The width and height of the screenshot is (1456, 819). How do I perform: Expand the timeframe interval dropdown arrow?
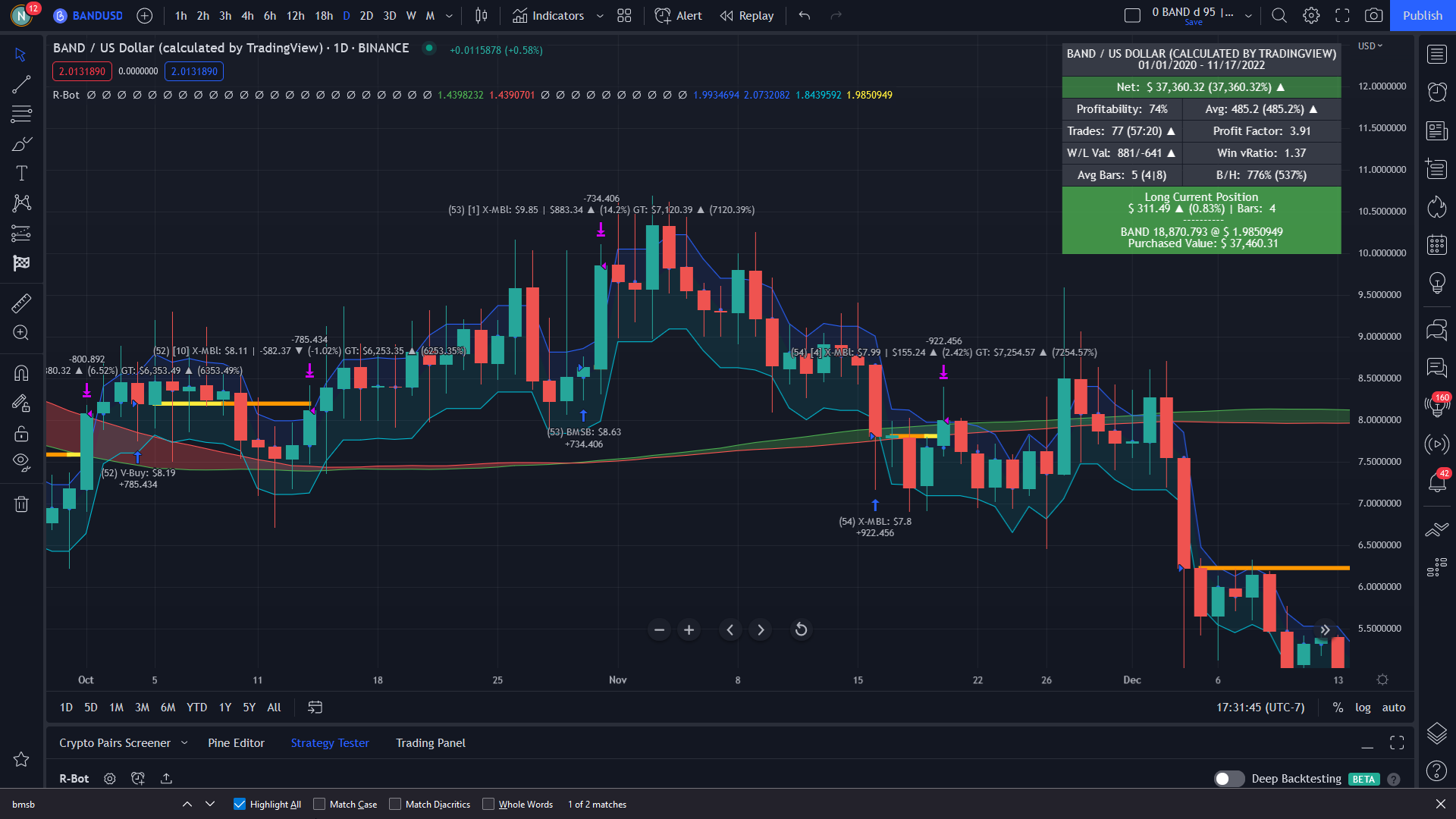(x=449, y=15)
